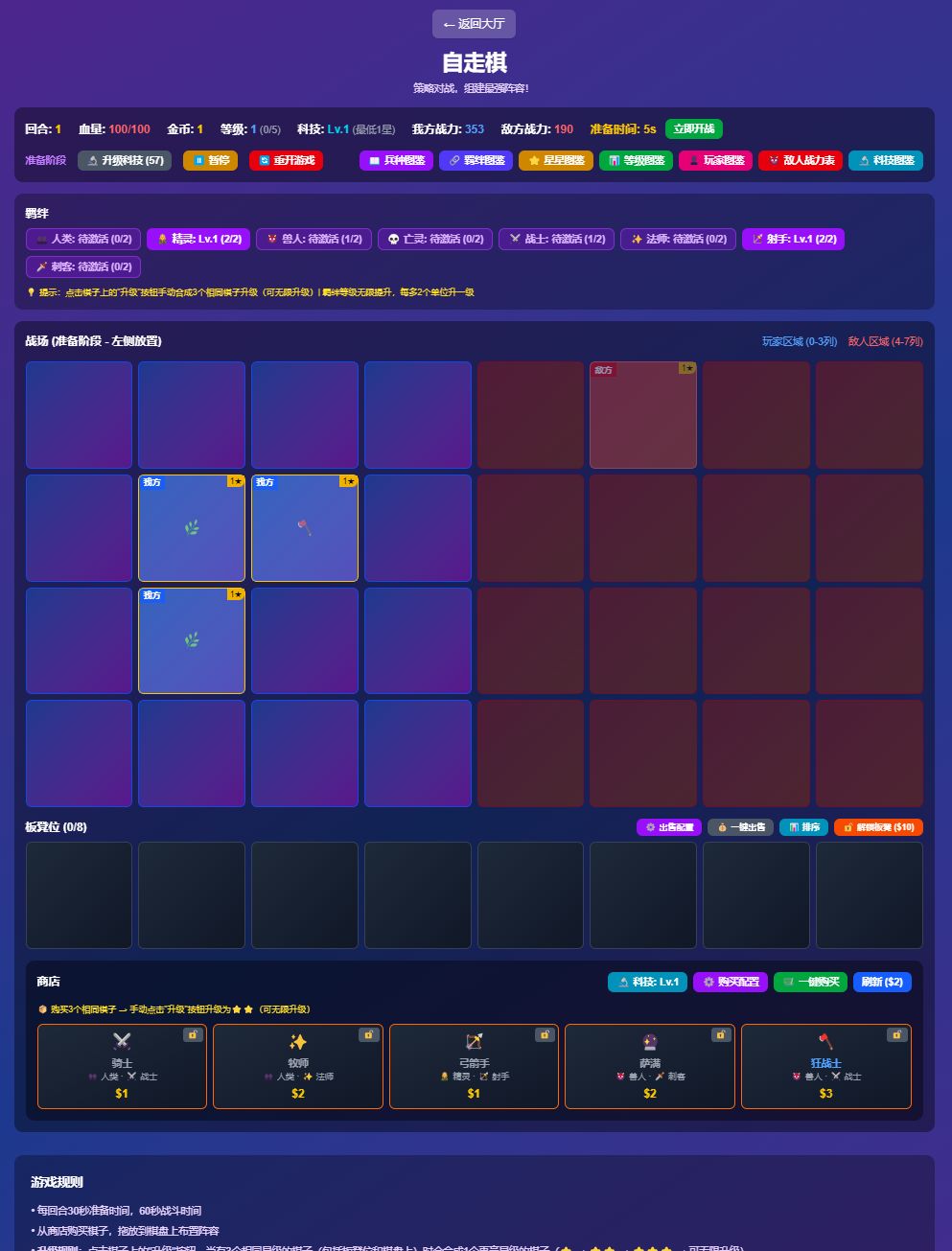Image resolution: width=952 pixels, height=1251 pixels.
Task: Toggle the lock on the 弓箭手 card
Action: 546,1035
